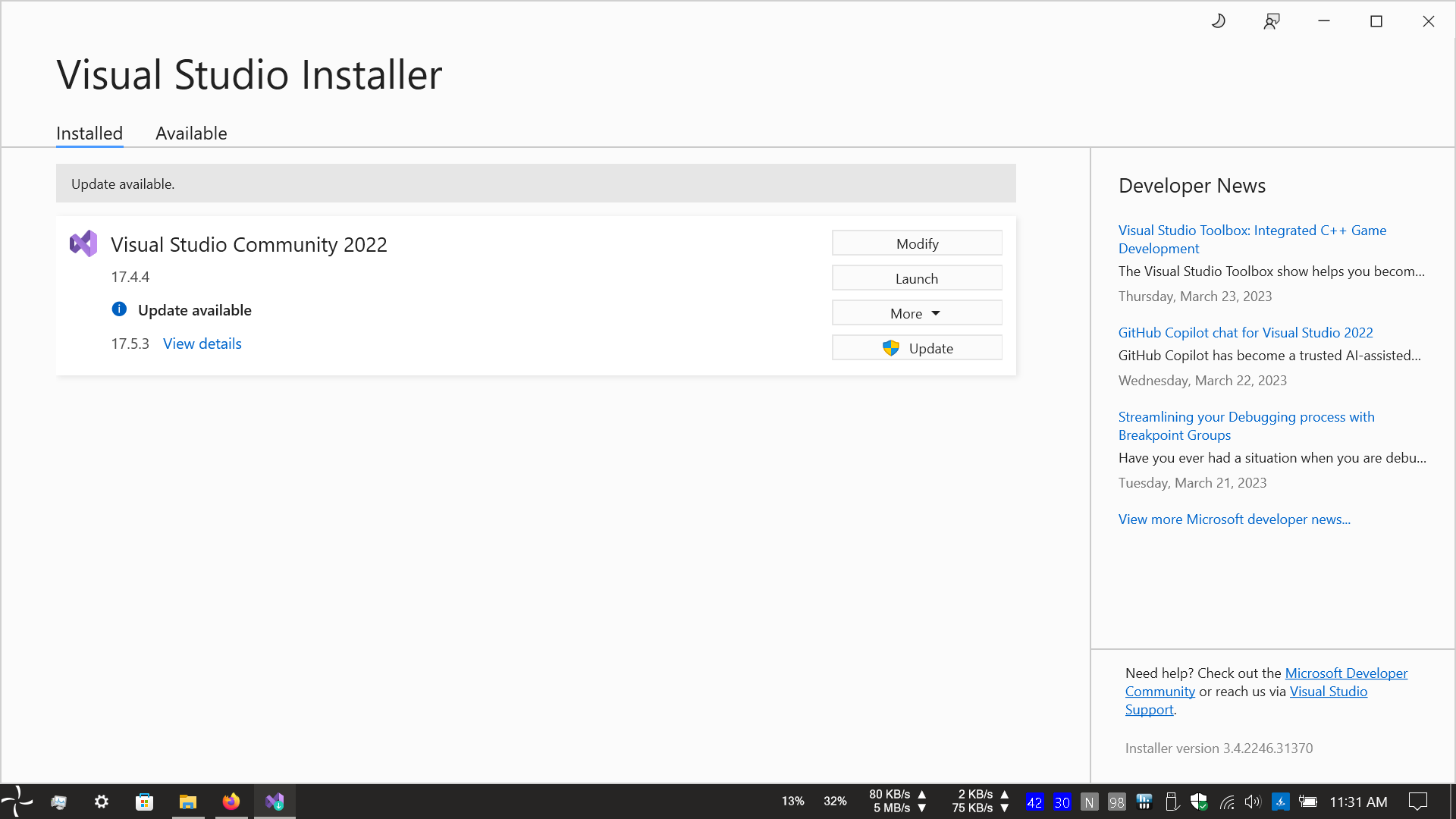
Task: Click the Tuesday, March 21, 2023 date
Action: [1192, 482]
